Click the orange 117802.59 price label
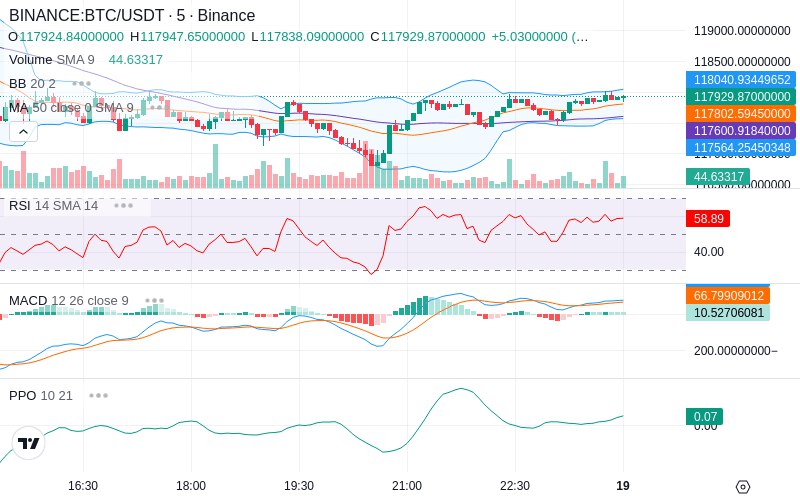800x500 pixels. 741,113
